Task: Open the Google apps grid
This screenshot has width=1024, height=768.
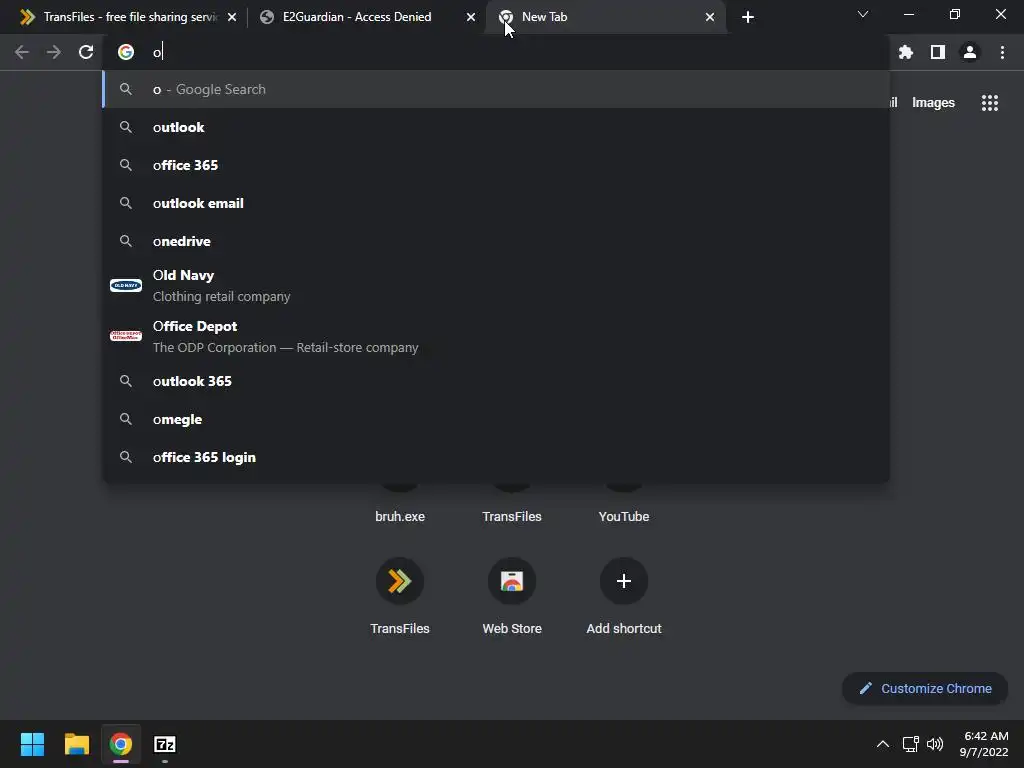Action: (x=990, y=103)
